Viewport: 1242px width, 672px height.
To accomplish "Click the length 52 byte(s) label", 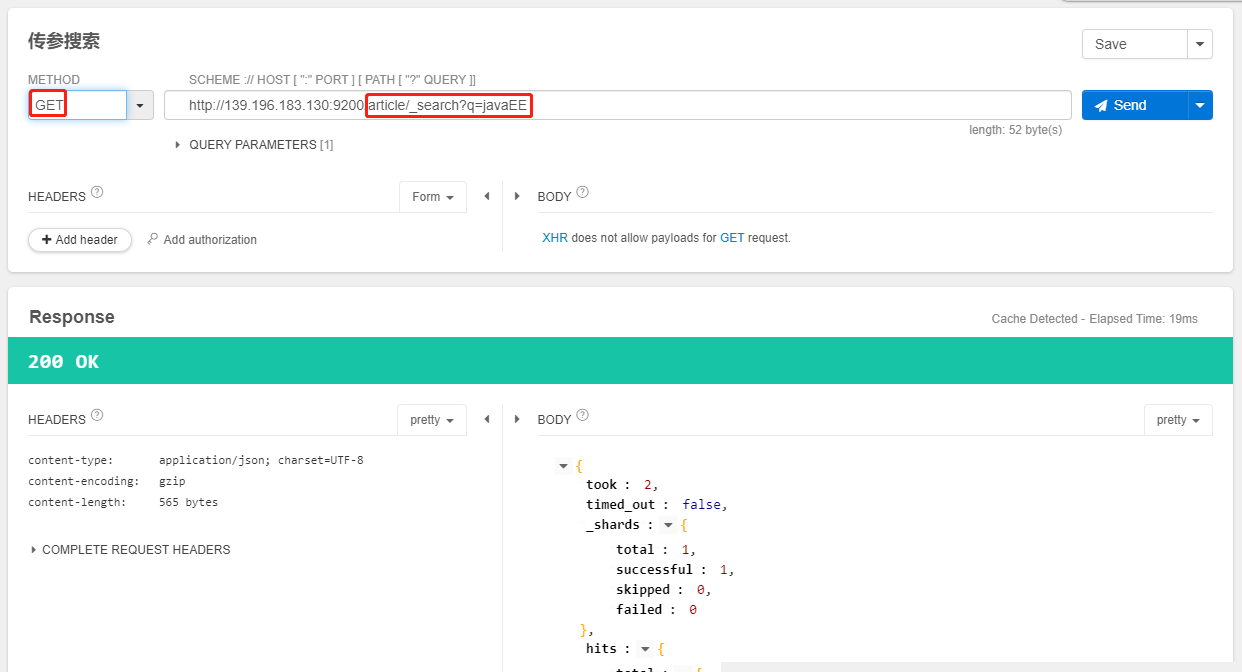I will tap(1015, 130).
